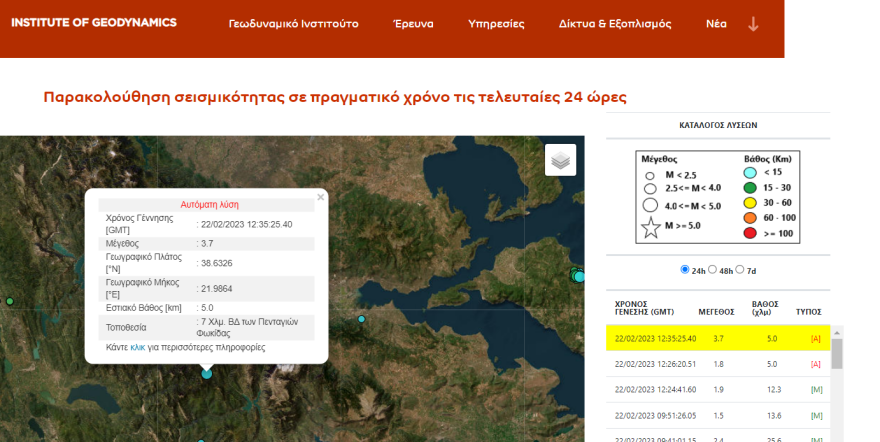Select the 48h time range radio

point(712,269)
